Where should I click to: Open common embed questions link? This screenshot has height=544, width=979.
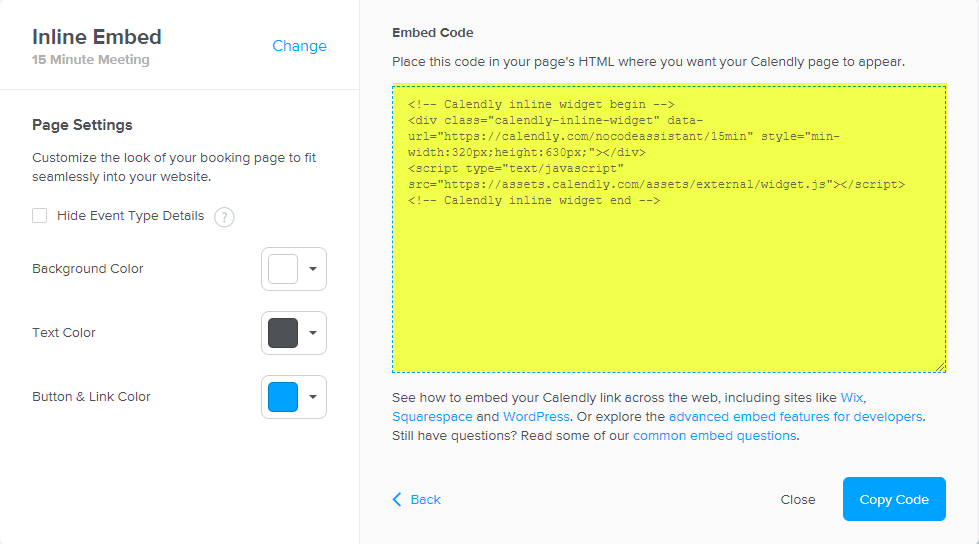pos(714,435)
